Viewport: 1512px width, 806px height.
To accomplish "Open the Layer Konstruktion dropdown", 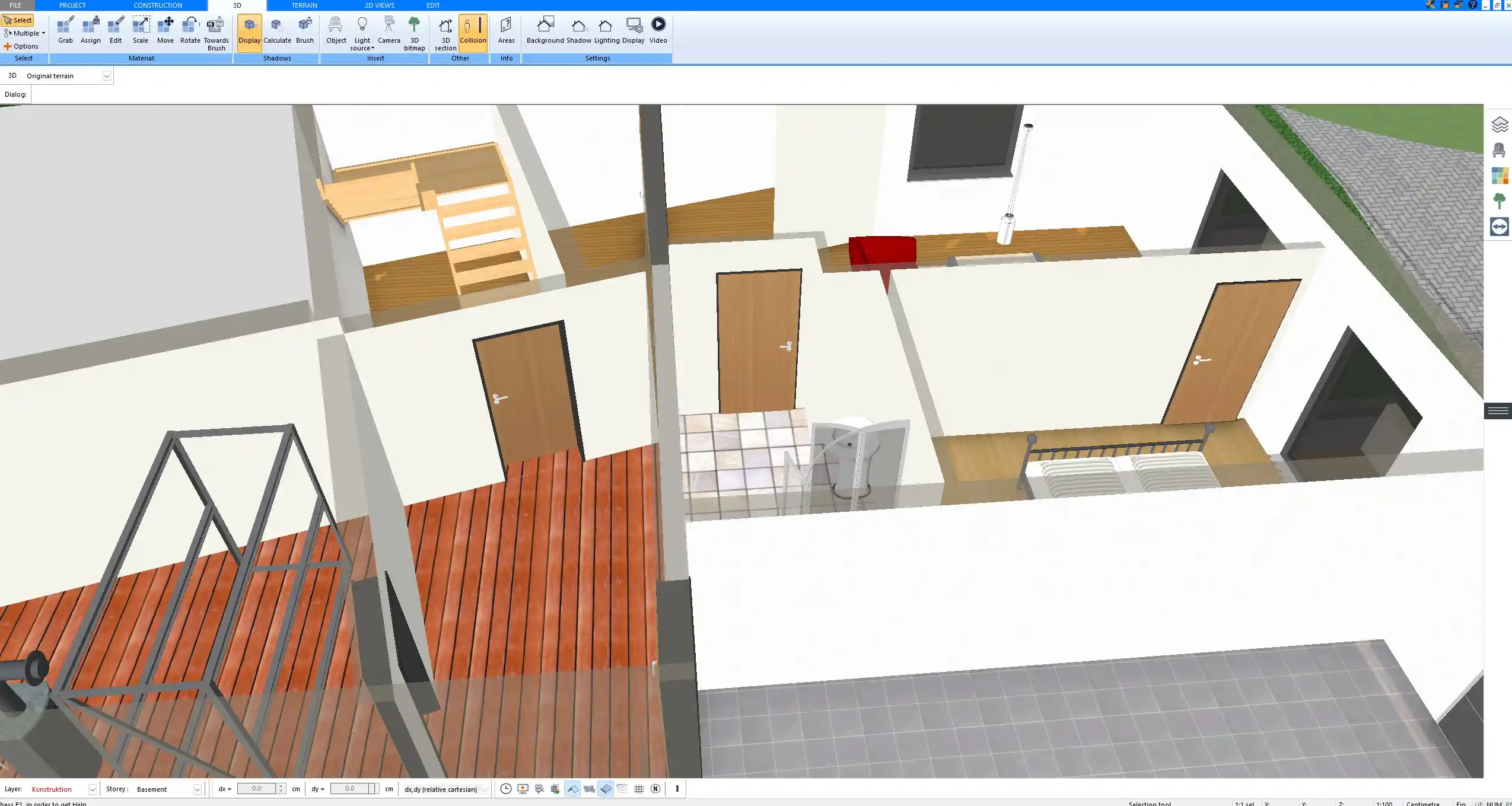I will tap(92, 789).
